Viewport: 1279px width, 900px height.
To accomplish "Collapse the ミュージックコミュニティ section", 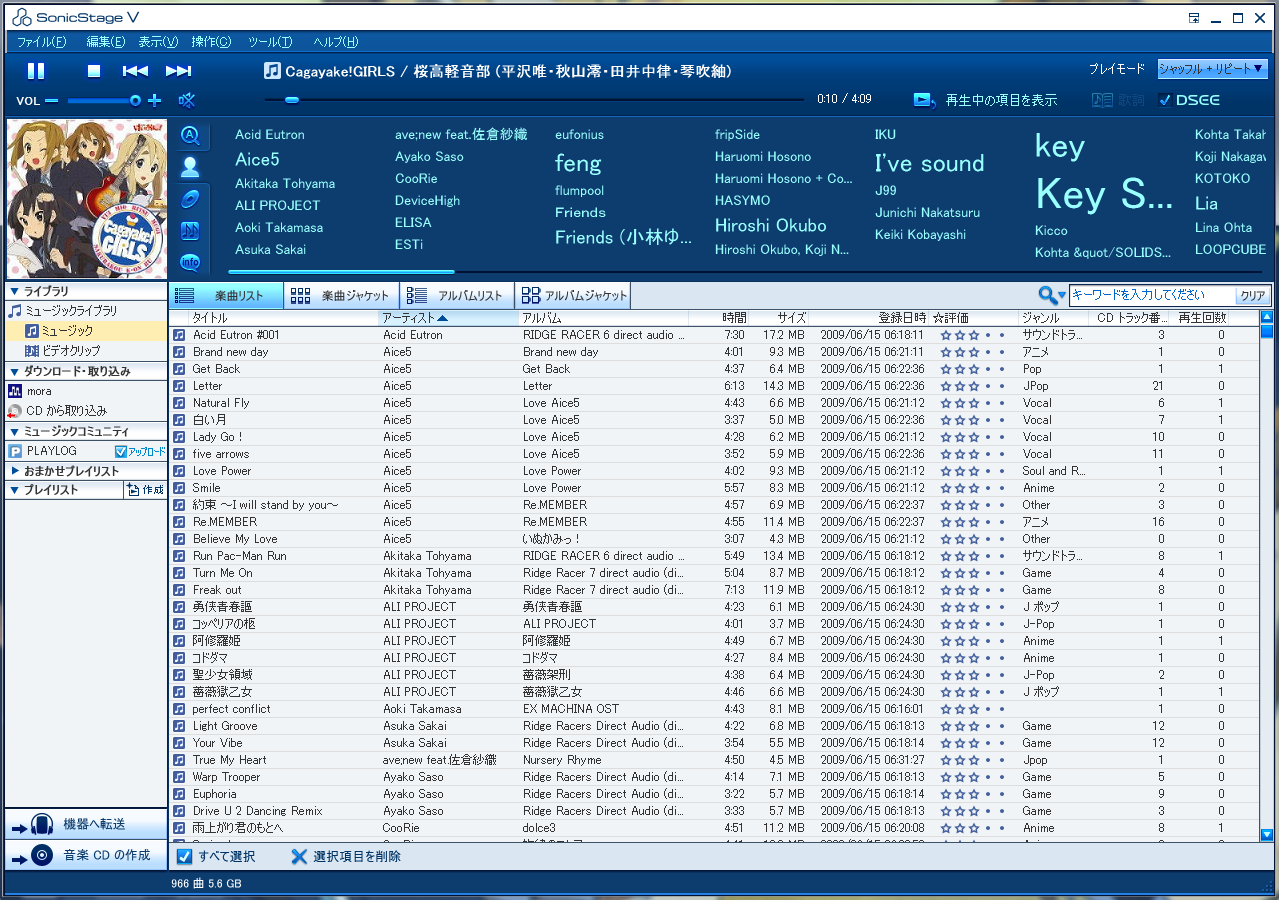I will [x=15, y=431].
